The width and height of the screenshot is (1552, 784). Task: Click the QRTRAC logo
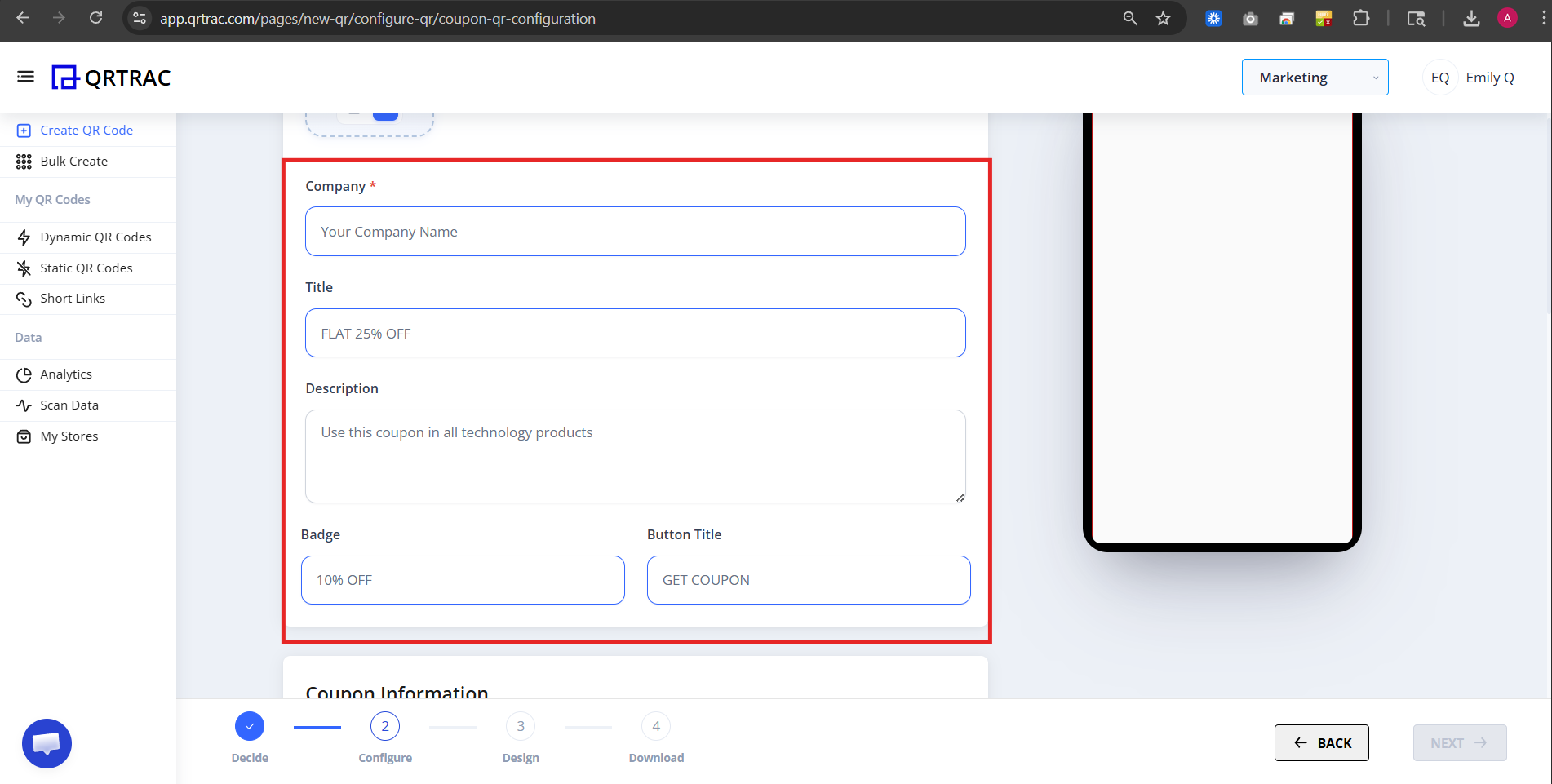(111, 77)
